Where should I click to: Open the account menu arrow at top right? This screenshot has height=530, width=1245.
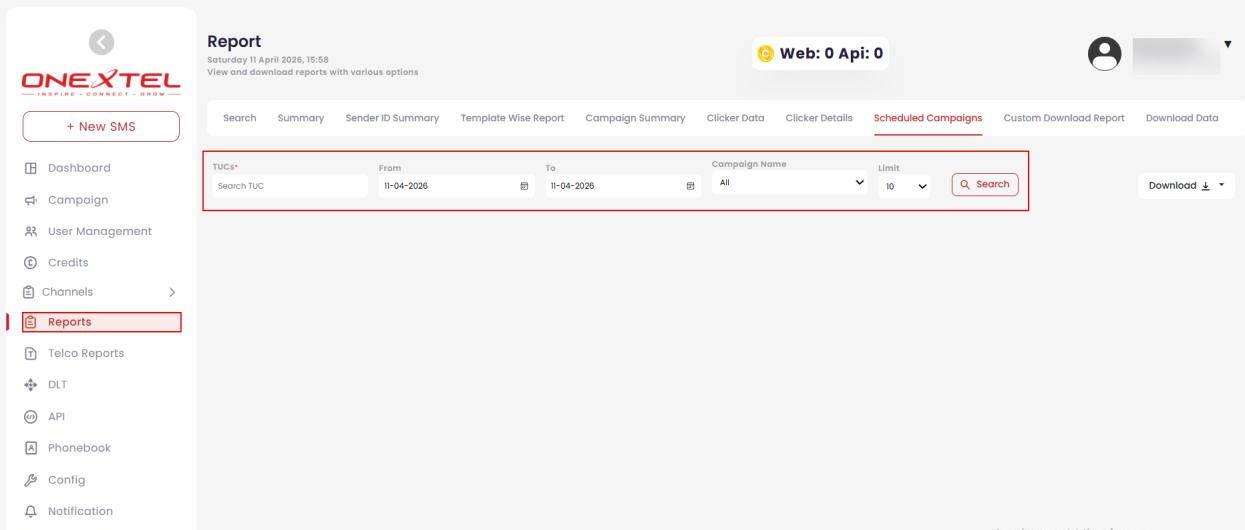click(x=1228, y=45)
